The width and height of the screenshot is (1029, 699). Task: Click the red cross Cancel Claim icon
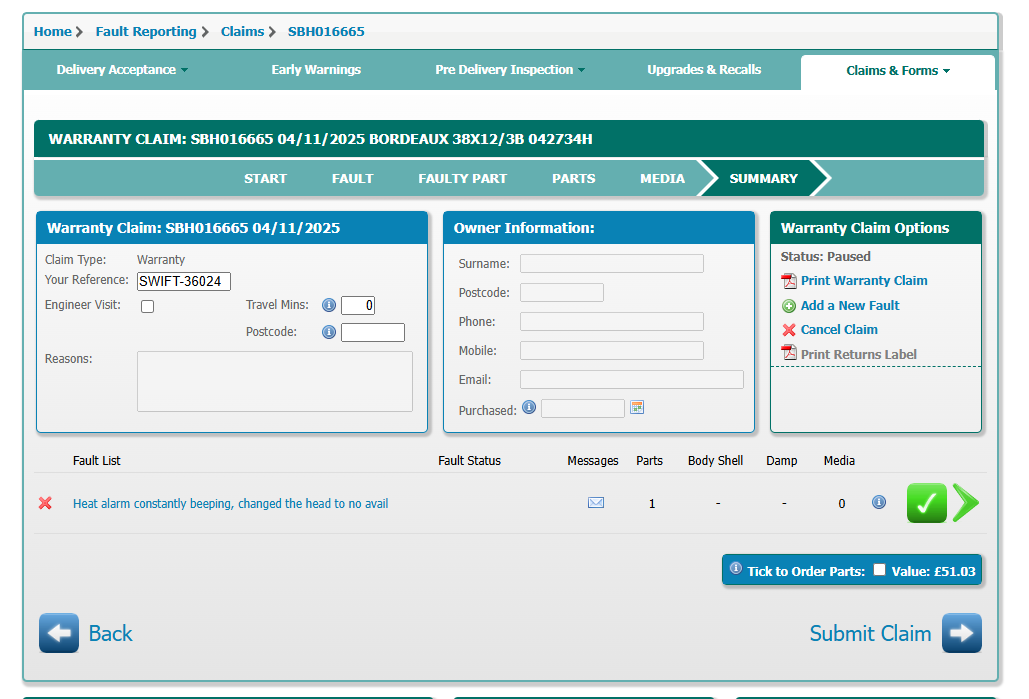tap(789, 330)
